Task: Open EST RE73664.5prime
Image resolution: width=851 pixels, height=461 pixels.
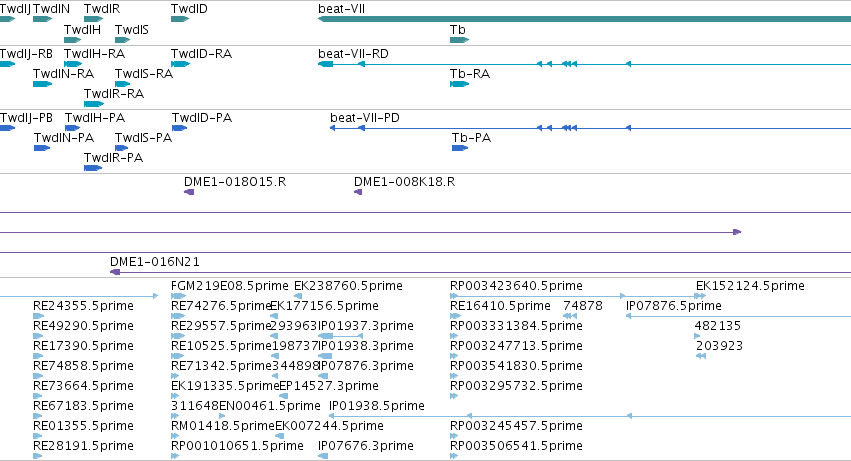Action: pyautogui.click(x=83, y=386)
